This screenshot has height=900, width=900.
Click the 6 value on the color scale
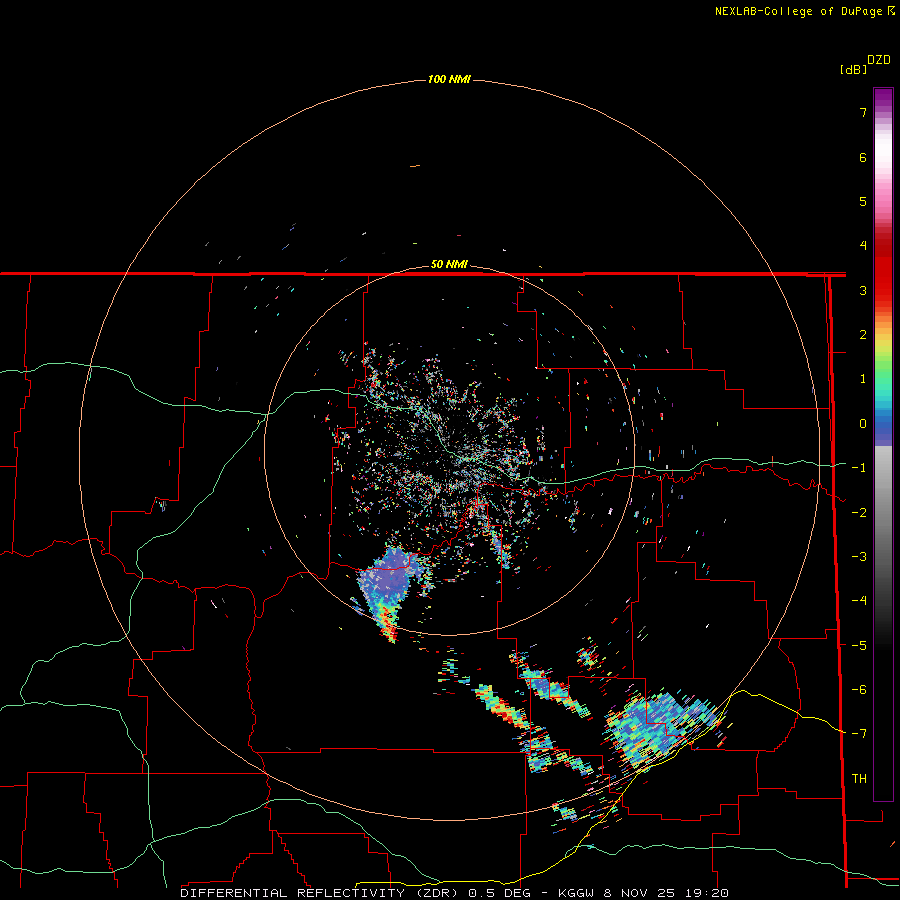point(863,157)
